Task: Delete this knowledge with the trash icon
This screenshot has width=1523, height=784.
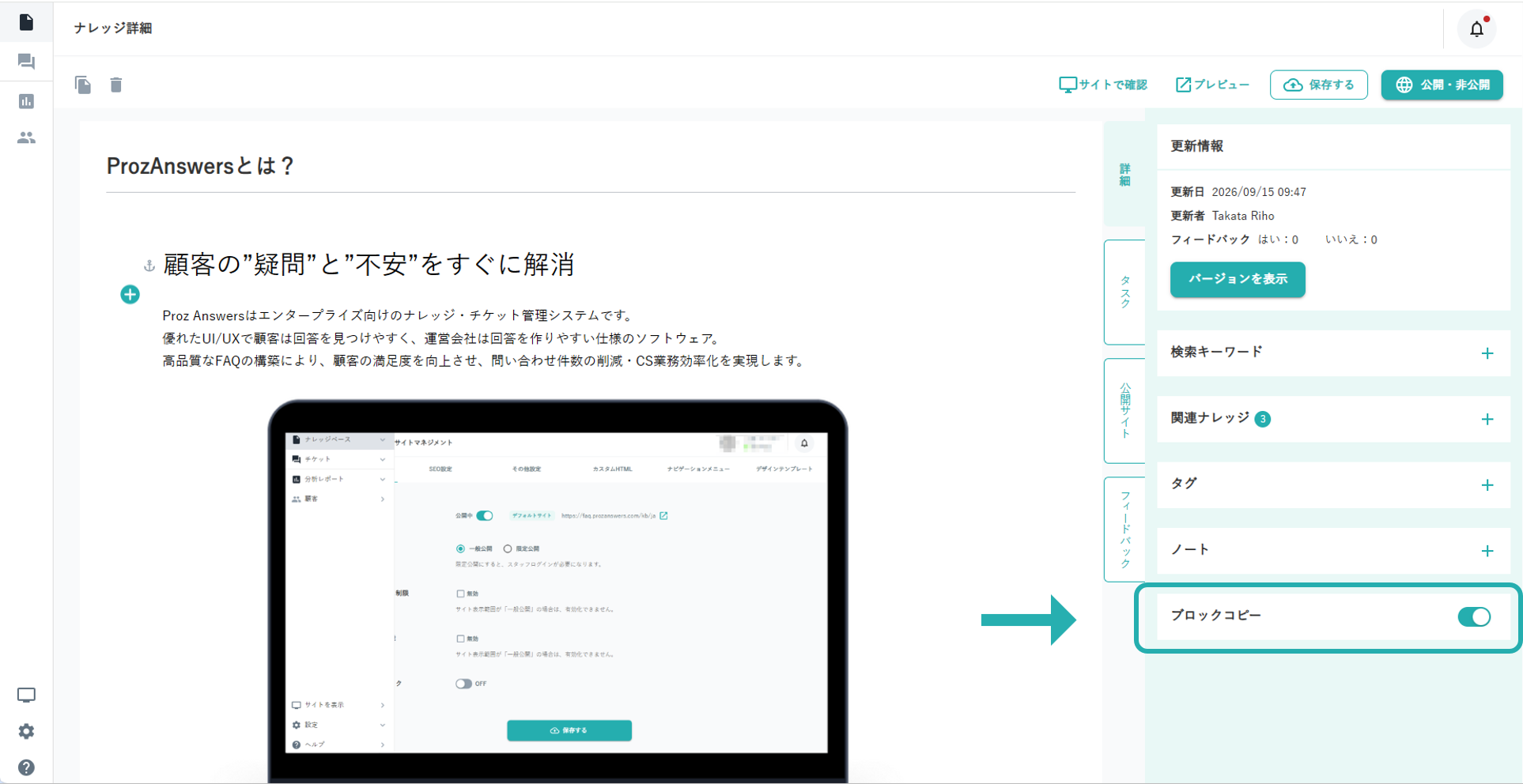Action: click(x=116, y=85)
